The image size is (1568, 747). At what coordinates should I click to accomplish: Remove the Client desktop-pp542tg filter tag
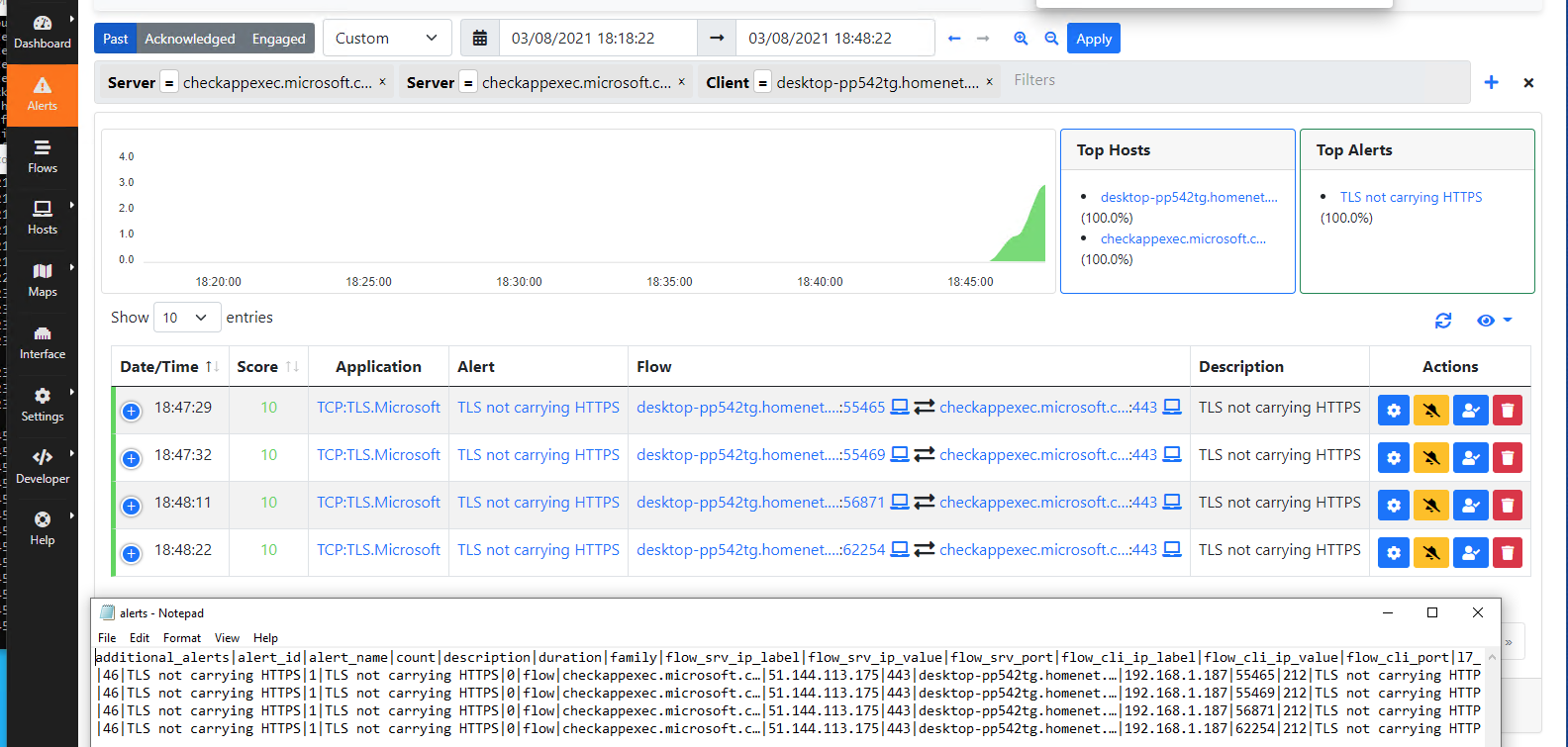pos(989,82)
